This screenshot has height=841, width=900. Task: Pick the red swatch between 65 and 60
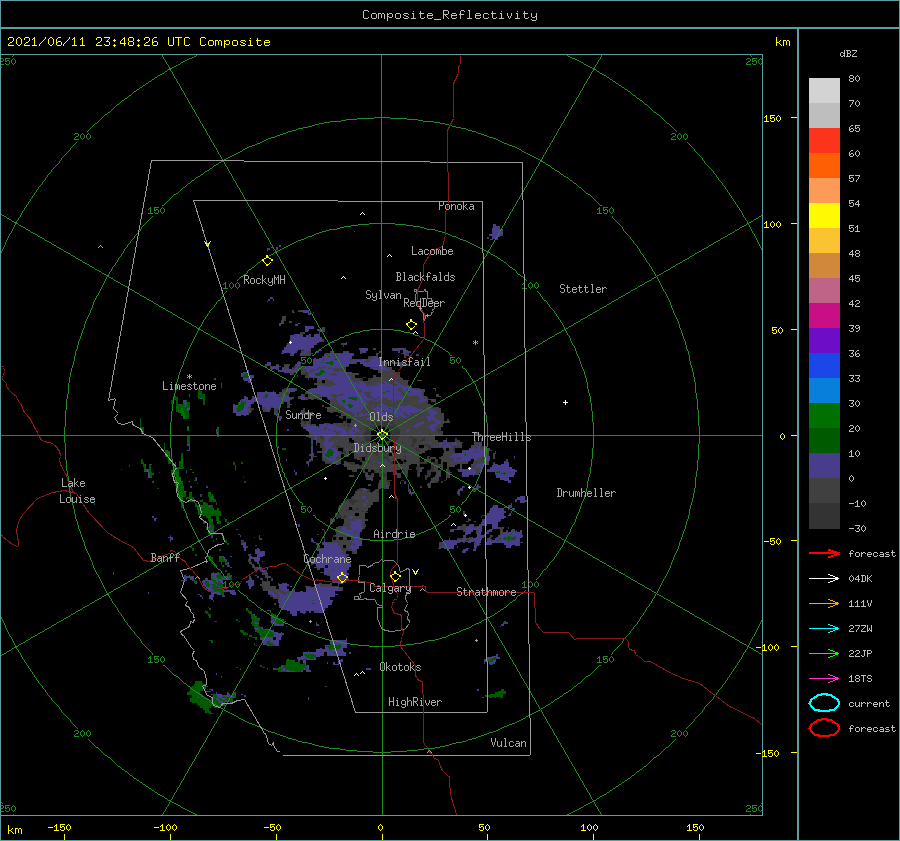(x=824, y=141)
